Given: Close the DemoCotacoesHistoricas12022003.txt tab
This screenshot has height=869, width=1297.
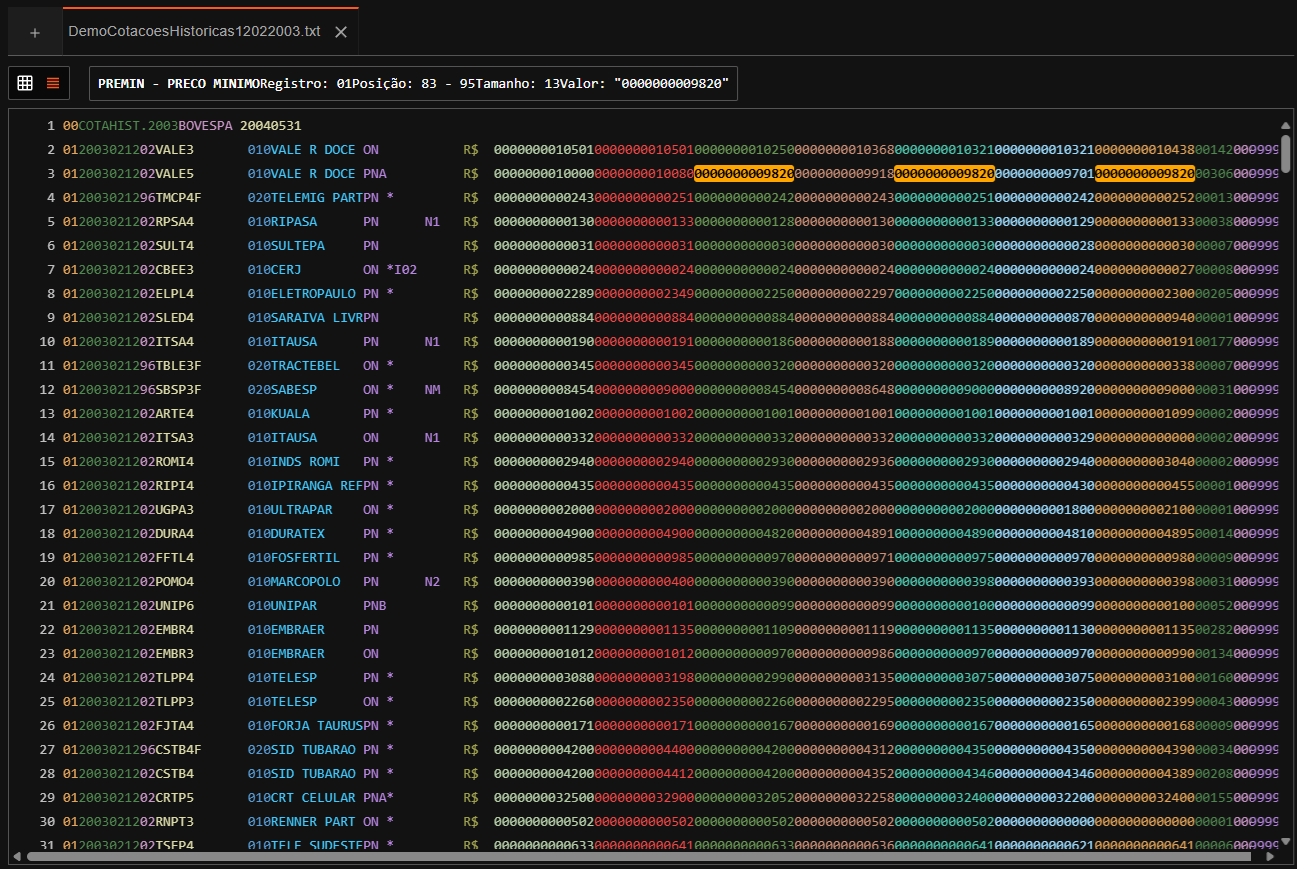Looking at the screenshot, I should [x=341, y=32].
